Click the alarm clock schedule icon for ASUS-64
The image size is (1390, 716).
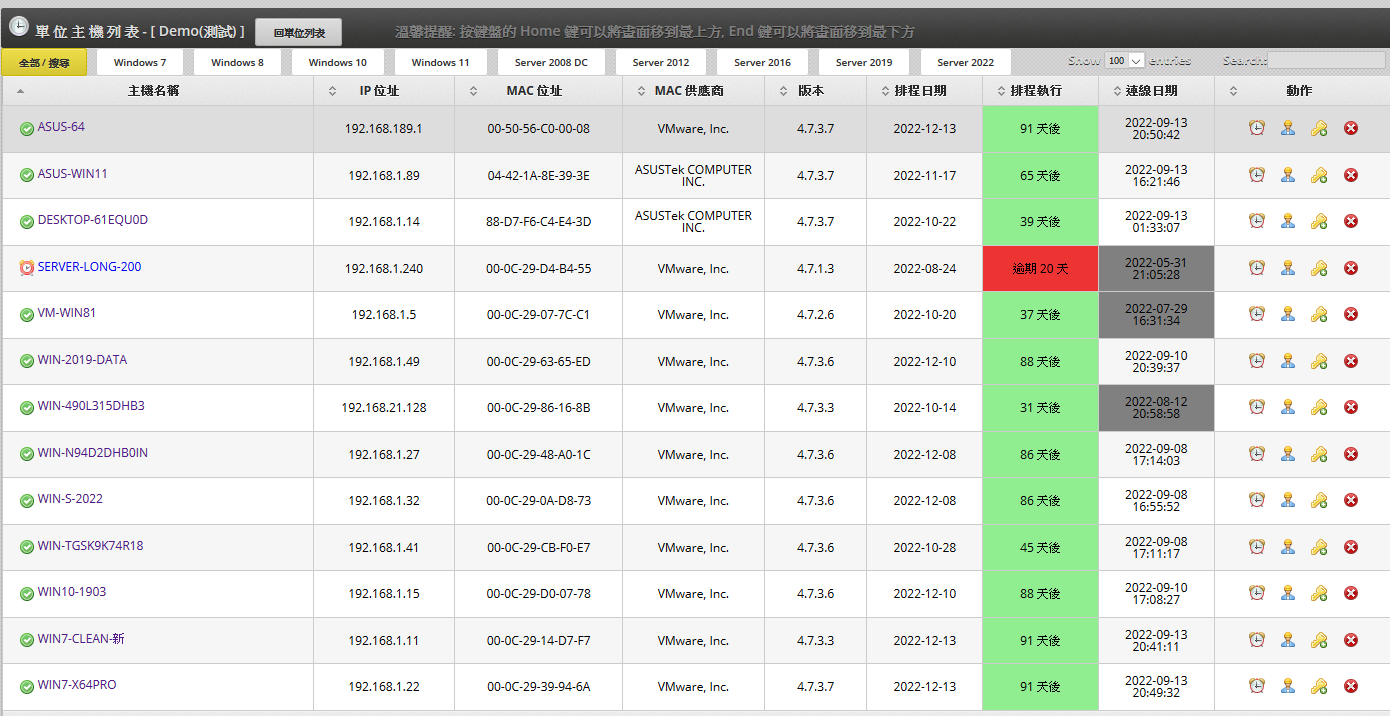pos(1257,128)
